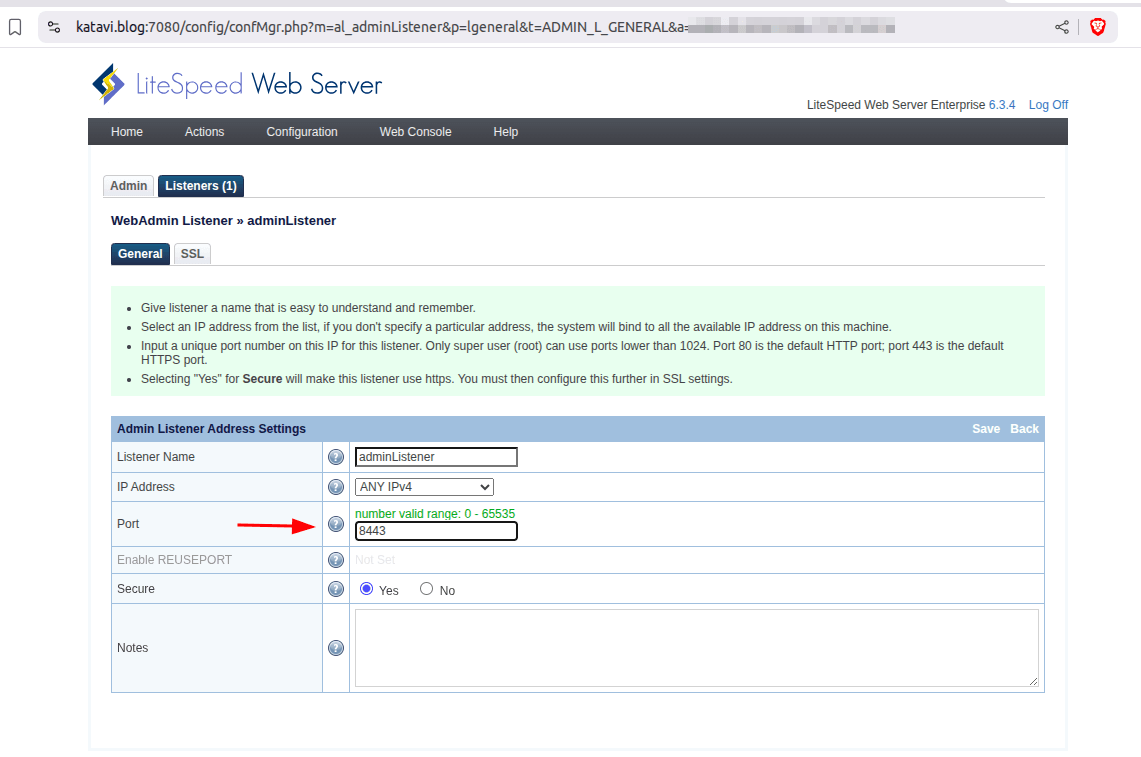This screenshot has width=1141, height=757.
Task: Open help for the Listener Name field
Action: [x=335, y=456]
